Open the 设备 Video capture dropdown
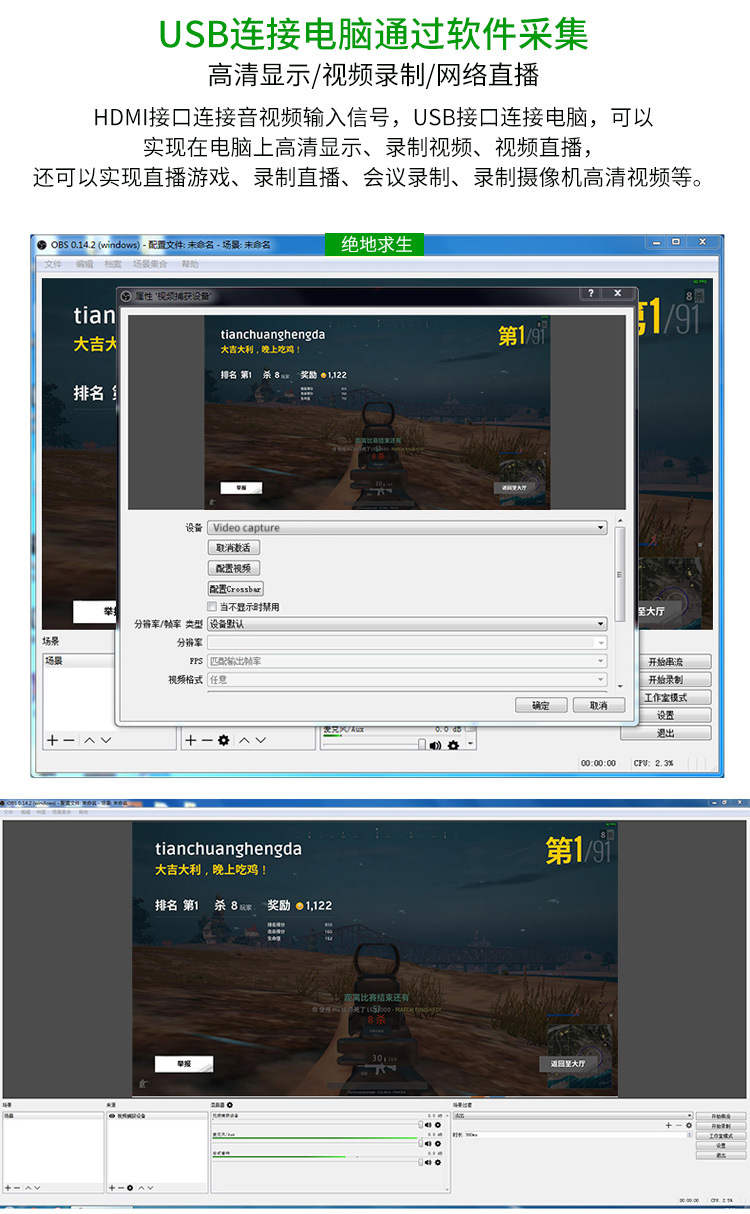Viewport: 750px width, 1214px height. pyautogui.click(x=407, y=527)
